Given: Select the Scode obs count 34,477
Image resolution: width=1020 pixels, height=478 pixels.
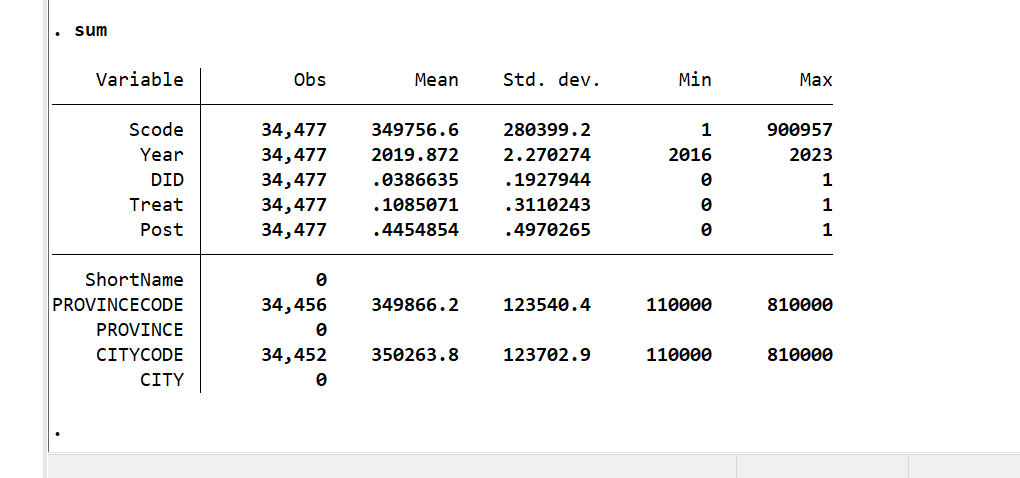Looking at the screenshot, I should pos(294,130).
